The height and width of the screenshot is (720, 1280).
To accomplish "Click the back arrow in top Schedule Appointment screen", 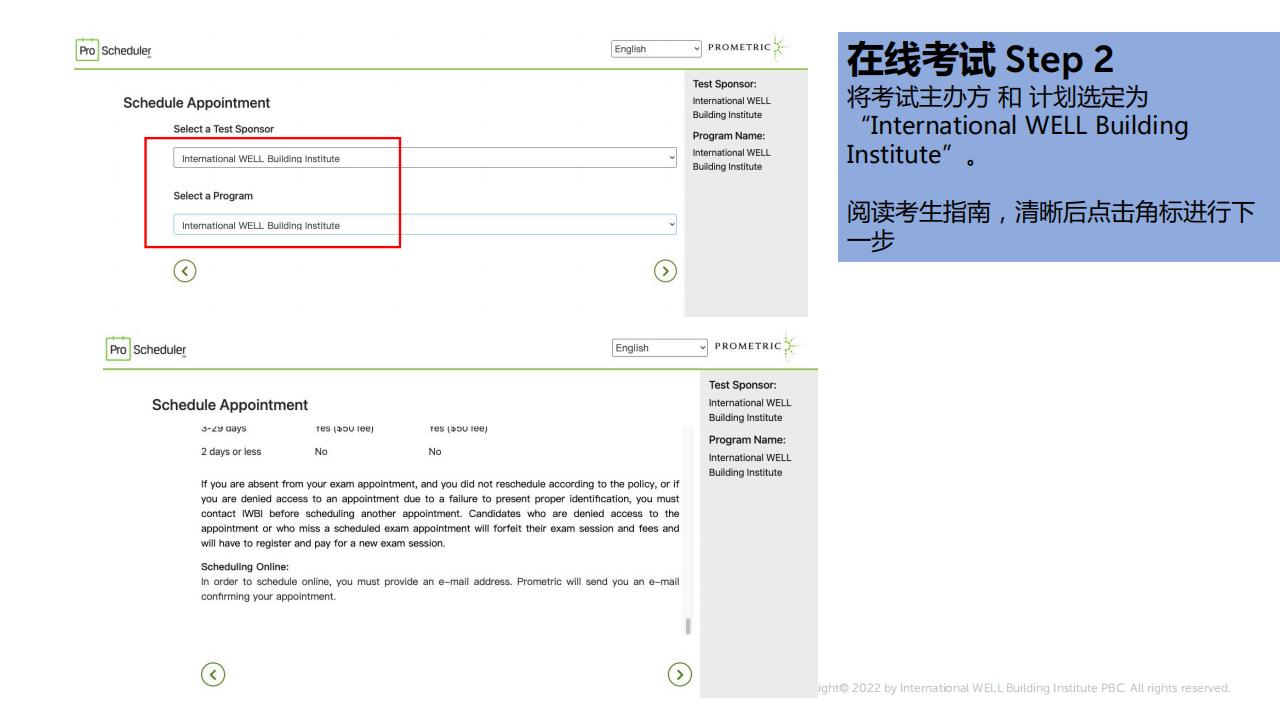I will coord(184,271).
